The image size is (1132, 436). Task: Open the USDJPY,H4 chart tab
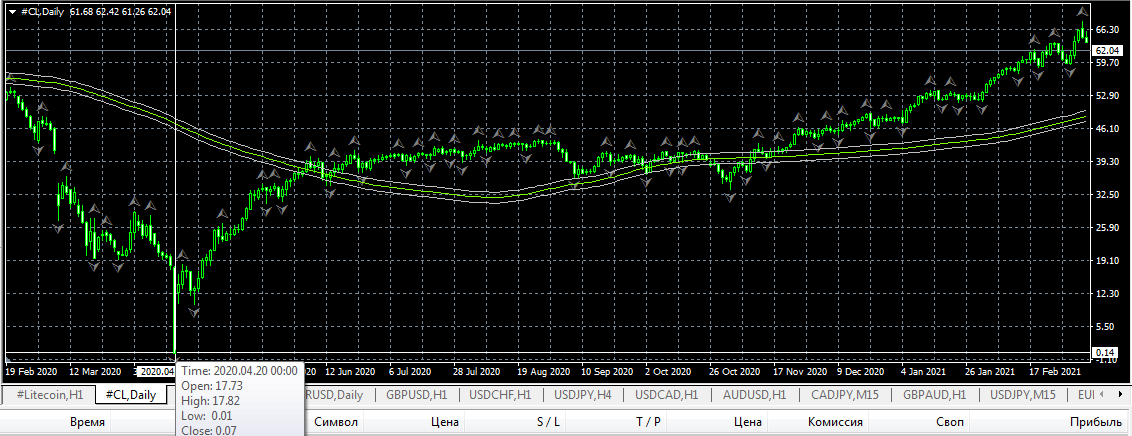pos(583,395)
